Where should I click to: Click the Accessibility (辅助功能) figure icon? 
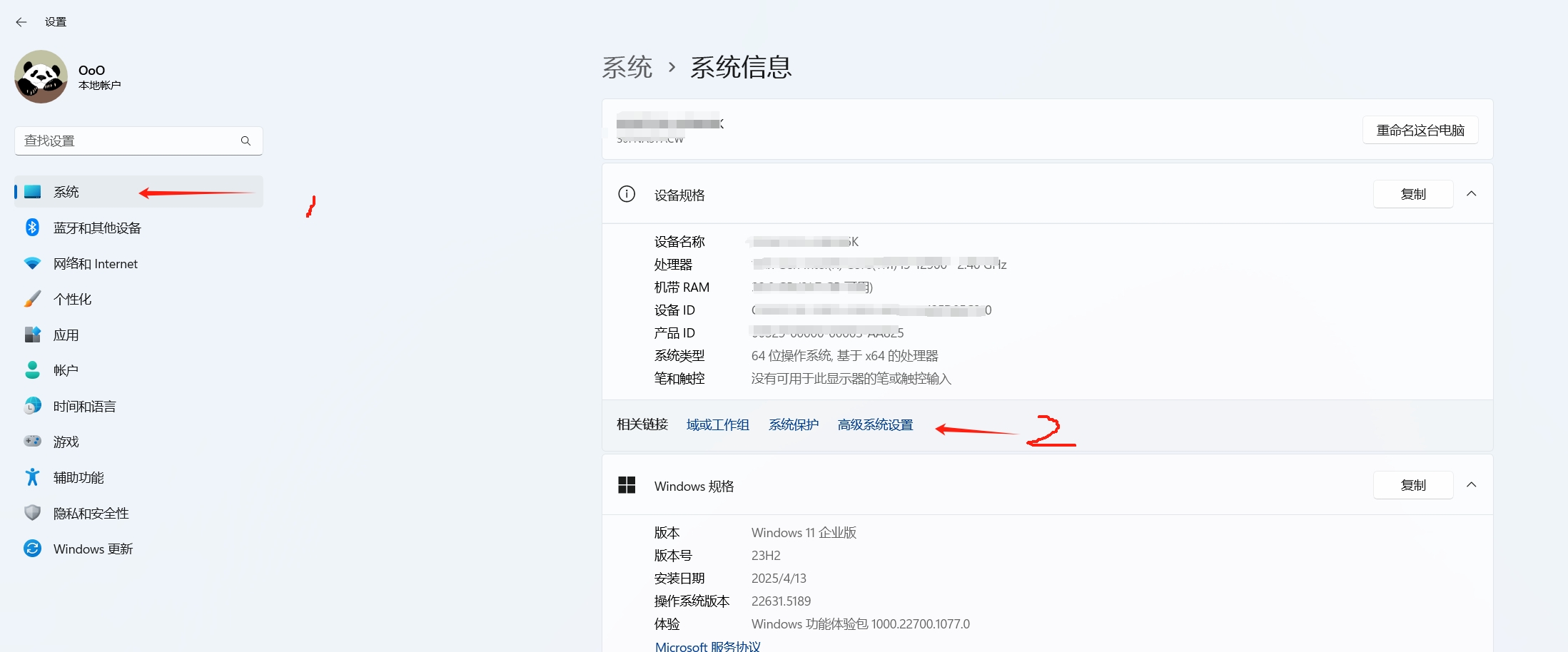click(32, 477)
